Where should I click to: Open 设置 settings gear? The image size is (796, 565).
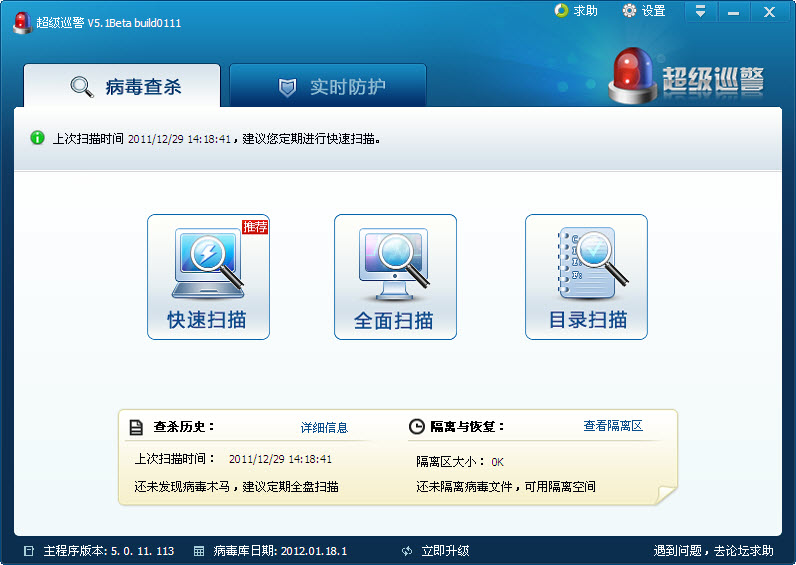click(629, 11)
